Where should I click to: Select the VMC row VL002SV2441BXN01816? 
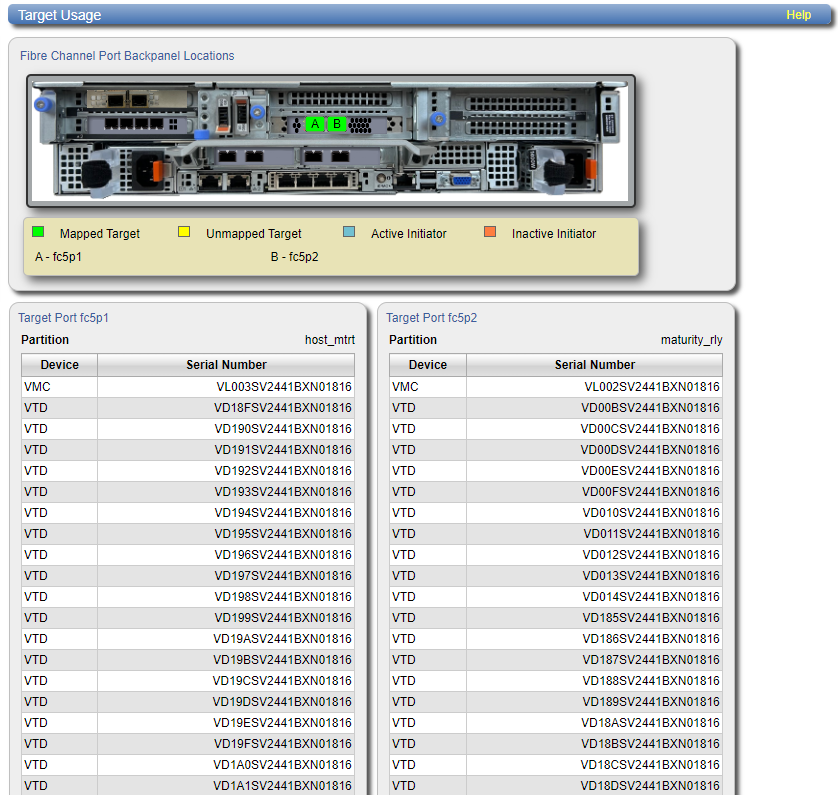(x=651, y=387)
